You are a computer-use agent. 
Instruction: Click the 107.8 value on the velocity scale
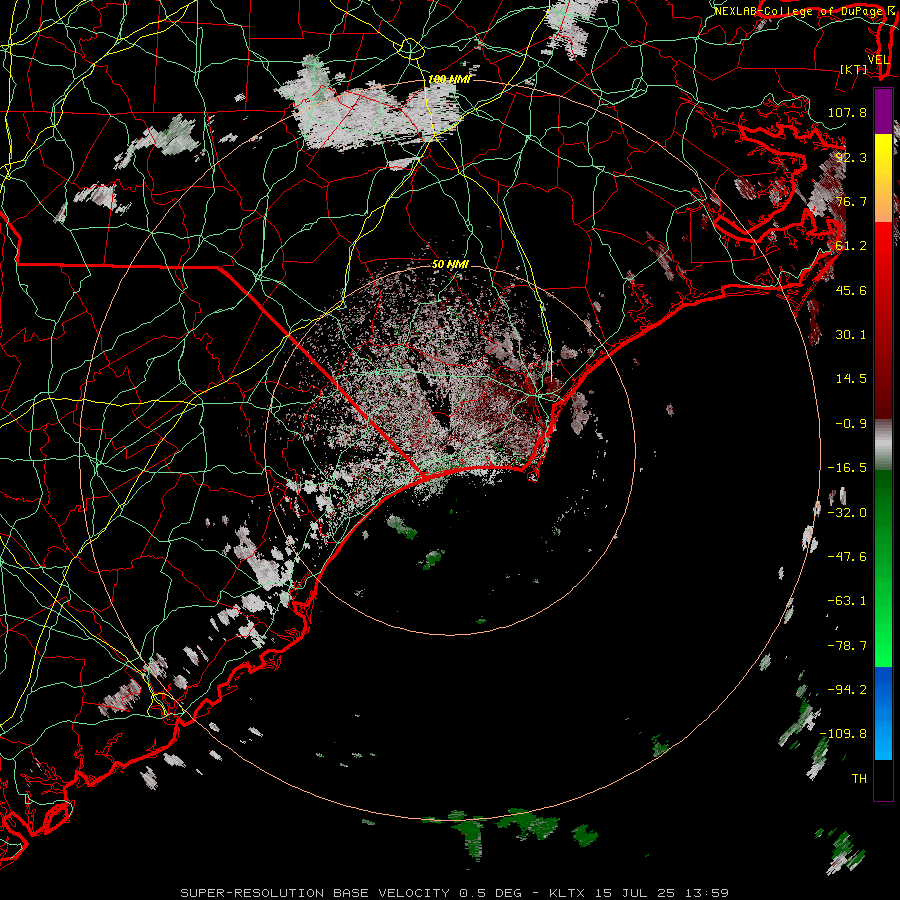tap(847, 112)
